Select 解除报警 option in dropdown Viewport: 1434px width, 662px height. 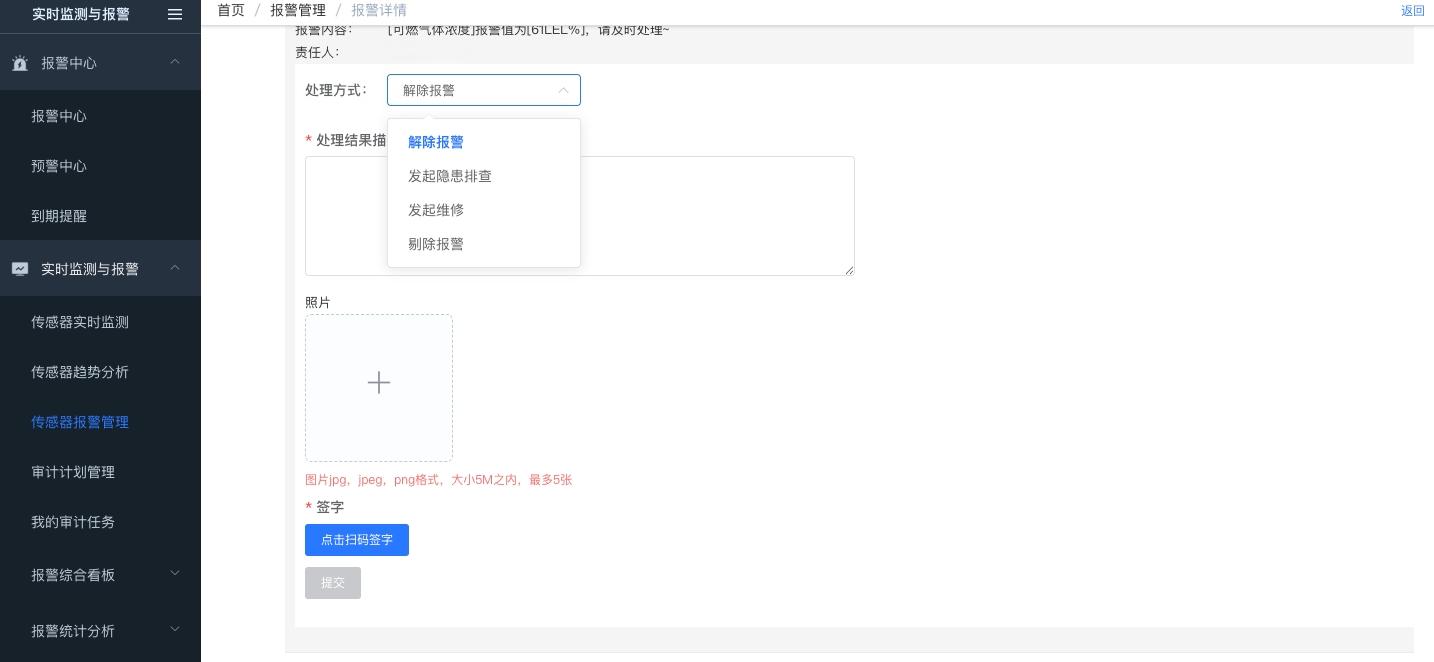(436, 142)
